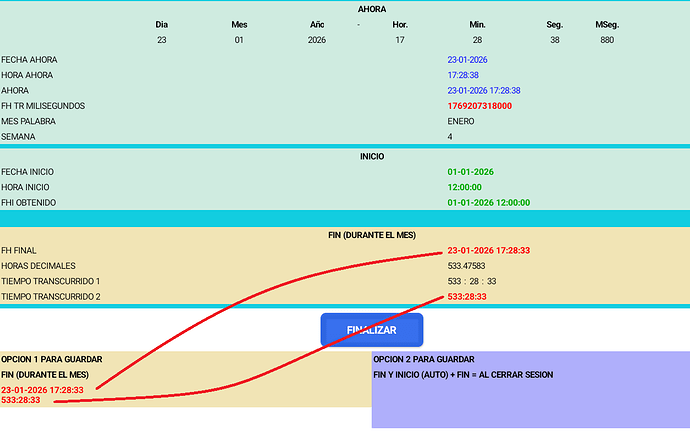Select the TIEMPO TRANSCURRIDO 2 value 533:28:33

pos(467,297)
